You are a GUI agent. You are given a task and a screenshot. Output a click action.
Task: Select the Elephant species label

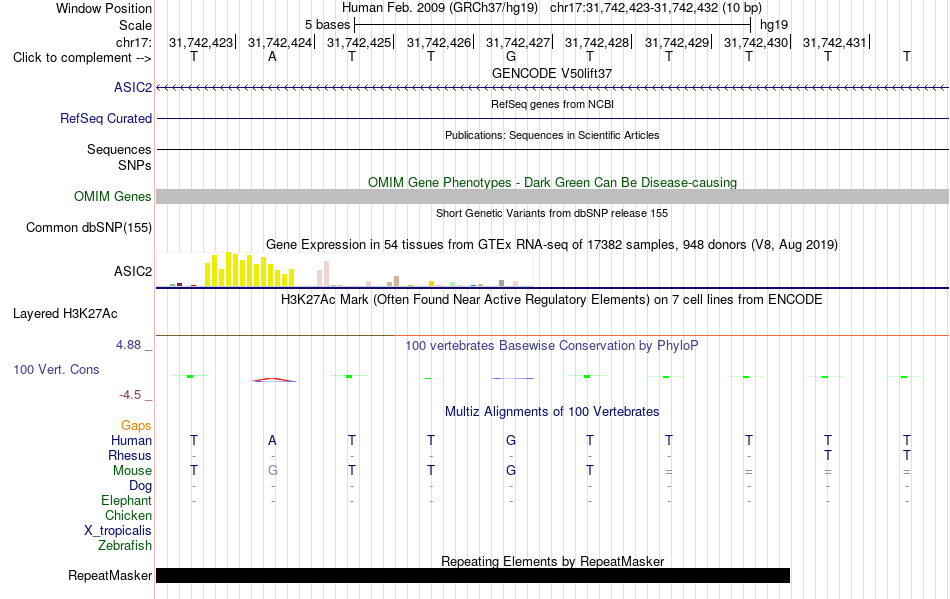tap(127, 501)
